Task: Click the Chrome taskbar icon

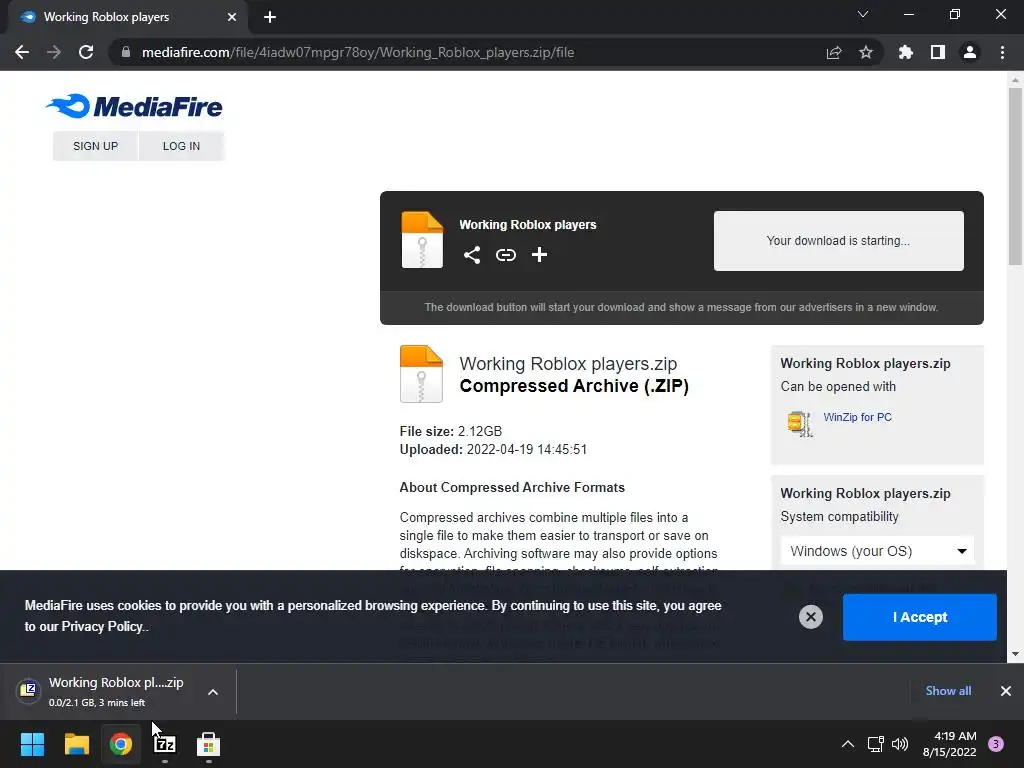Action: pyautogui.click(x=121, y=744)
